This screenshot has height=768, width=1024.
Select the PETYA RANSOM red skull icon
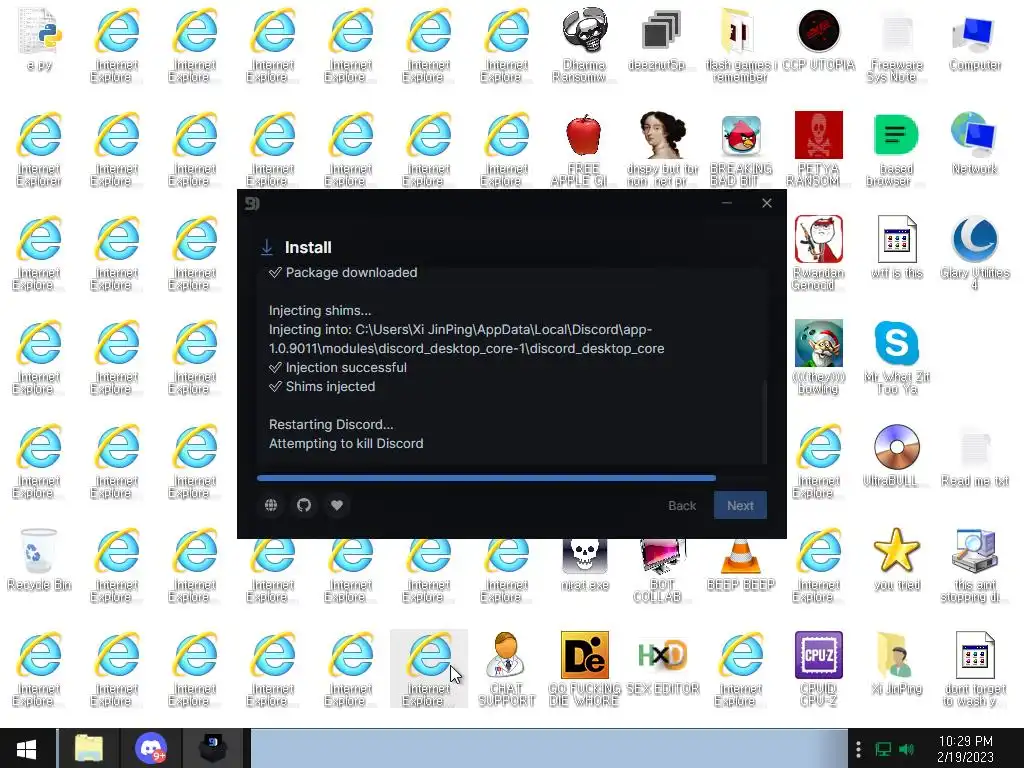[818, 149]
